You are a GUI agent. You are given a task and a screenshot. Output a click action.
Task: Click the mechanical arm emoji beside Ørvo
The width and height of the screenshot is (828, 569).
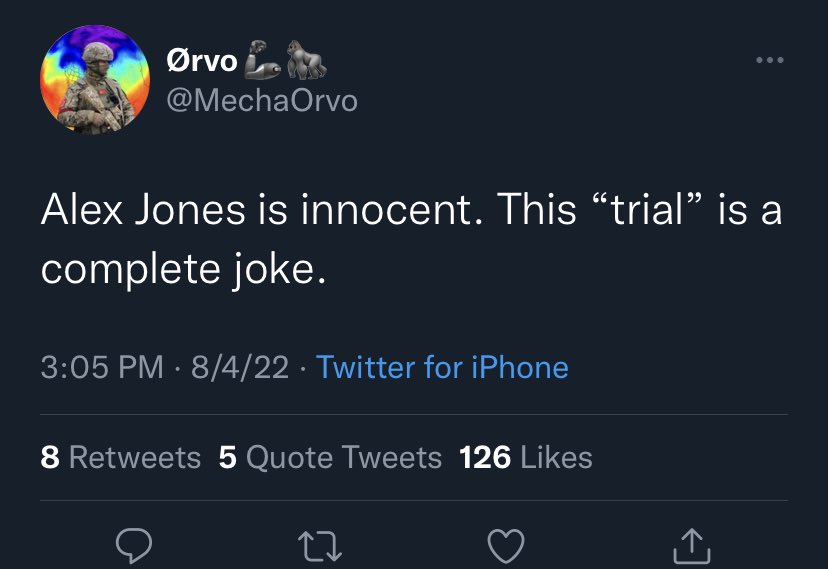[x=262, y=60]
